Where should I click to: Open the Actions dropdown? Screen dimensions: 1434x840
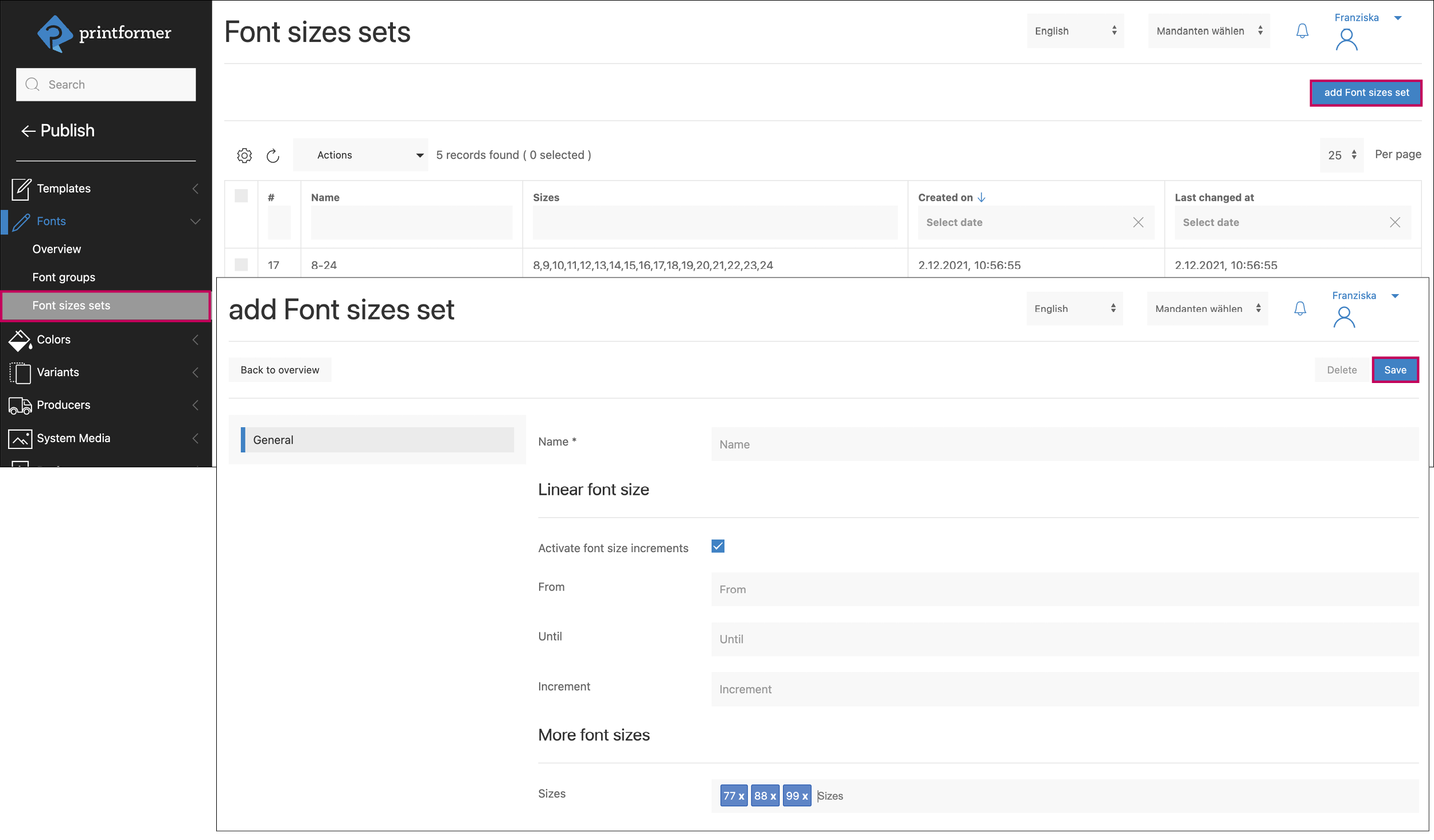pyautogui.click(x=361, y=155)
